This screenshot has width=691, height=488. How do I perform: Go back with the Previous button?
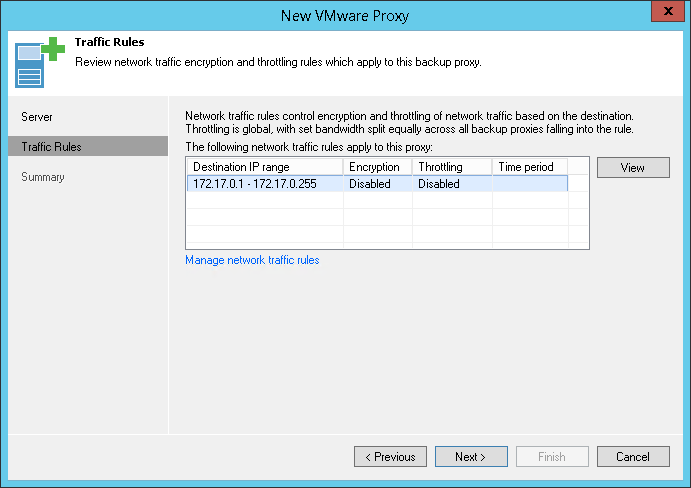[x=390, y=457]
